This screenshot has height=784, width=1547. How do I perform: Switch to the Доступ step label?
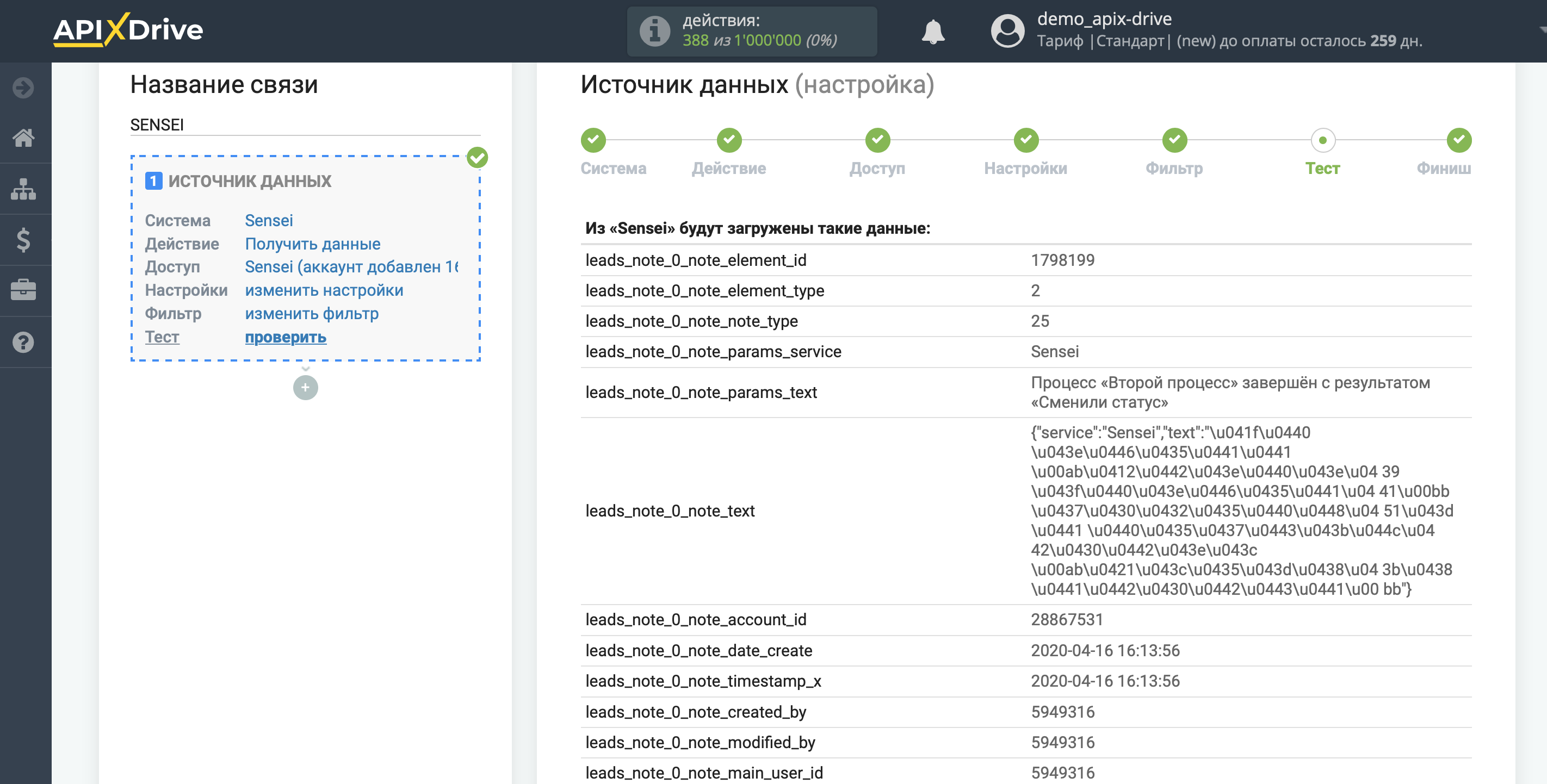[877, 168]
